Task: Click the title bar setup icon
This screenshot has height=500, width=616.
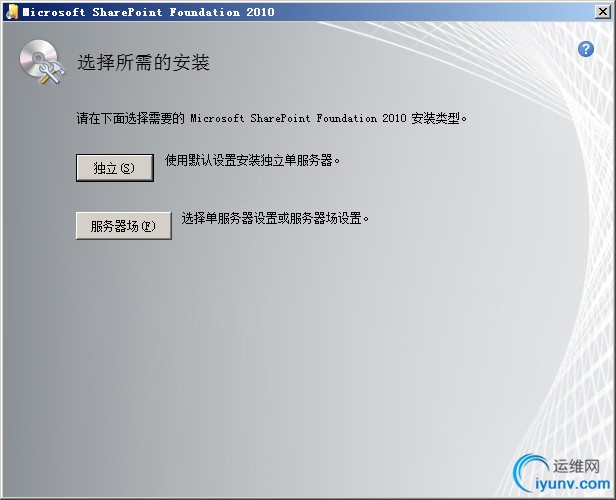Action: [12, 12]
